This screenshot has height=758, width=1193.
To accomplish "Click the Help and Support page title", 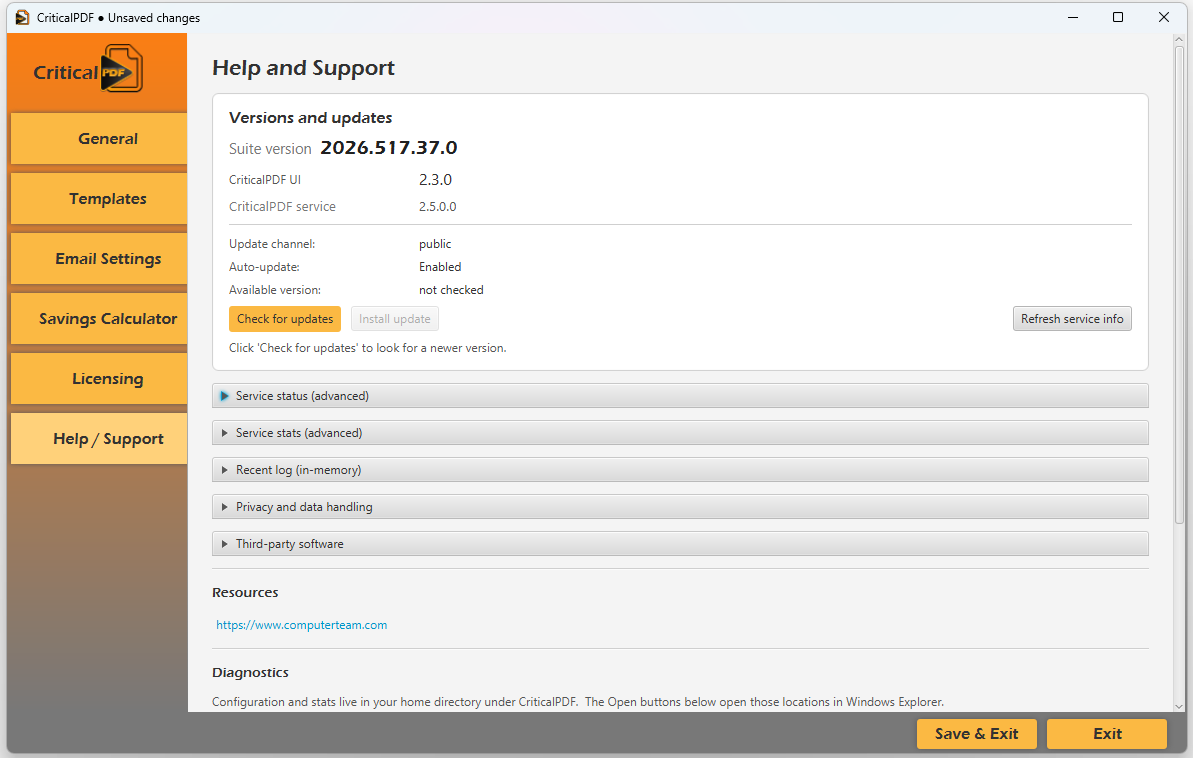I will coord(304,68).
